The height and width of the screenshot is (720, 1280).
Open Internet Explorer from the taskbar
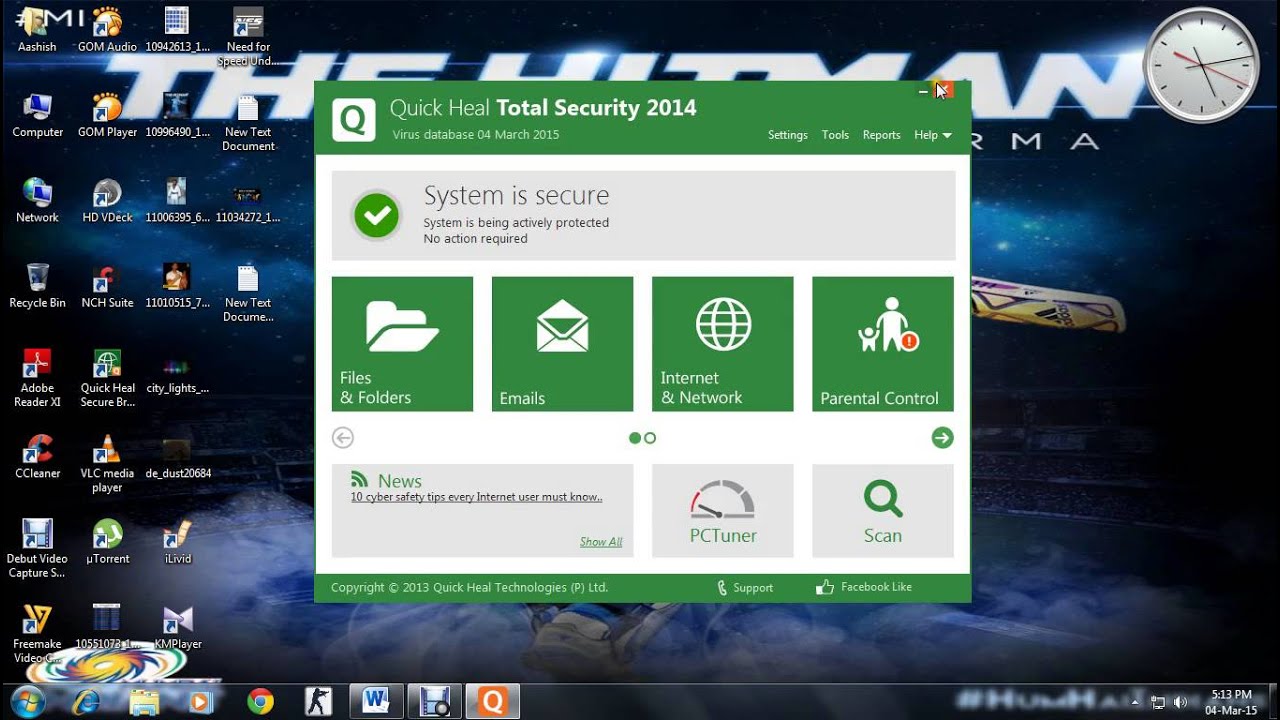click(x=86, y=701)
